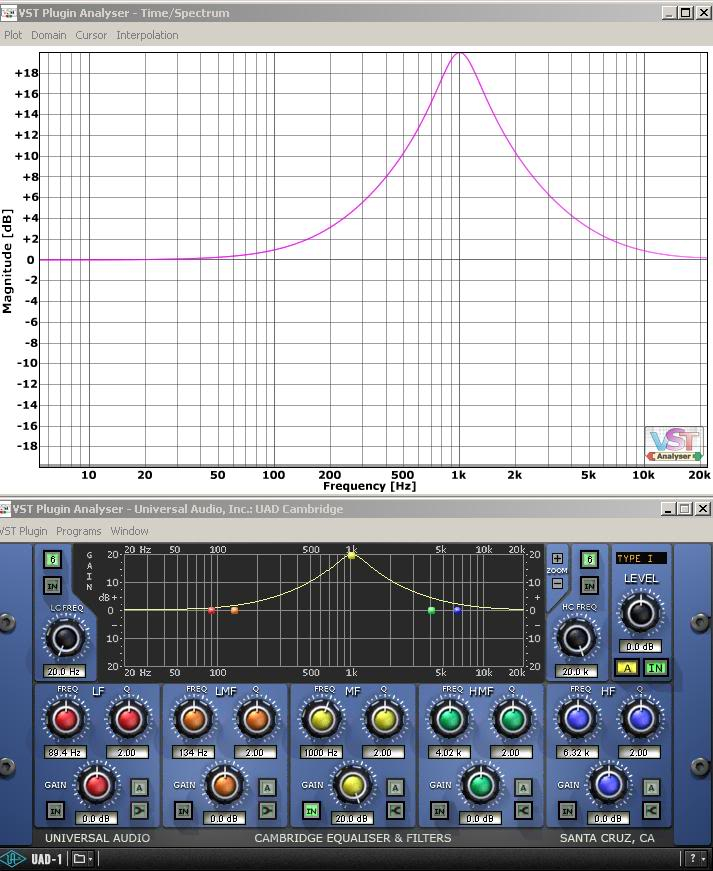Toggle the master IN button under LEVEL
Screen dimensions: 713x871
(655, 668)
